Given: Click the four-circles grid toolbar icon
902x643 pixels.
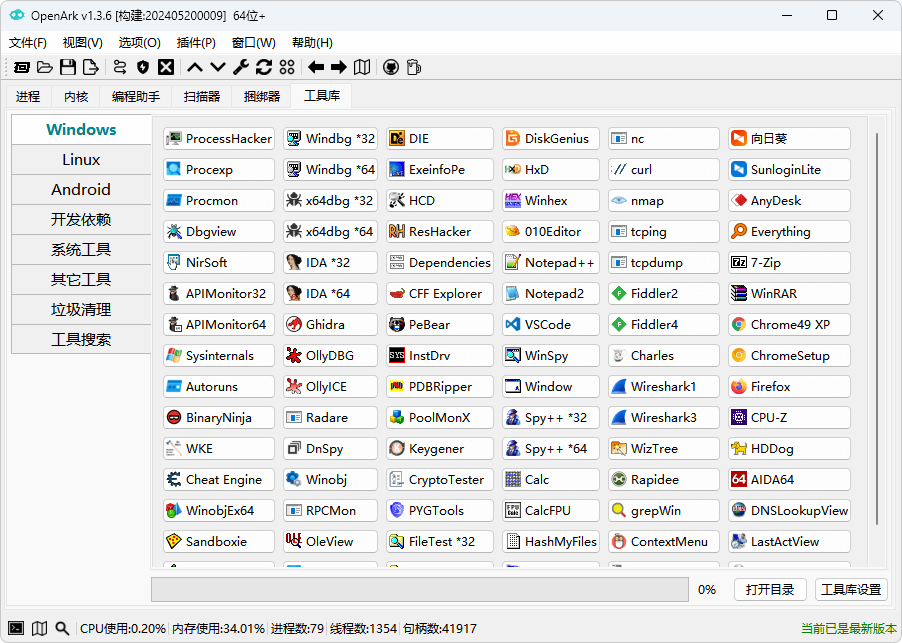Looking at the screenshot, I should (x=286, y=67).
